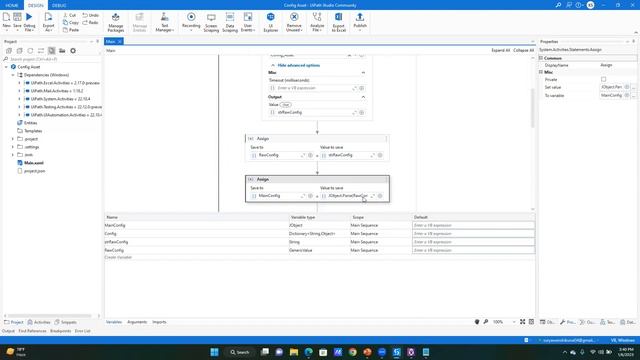Click Copy in the ribbon
This screenshot has width=640, height=360.
(71, 22)
